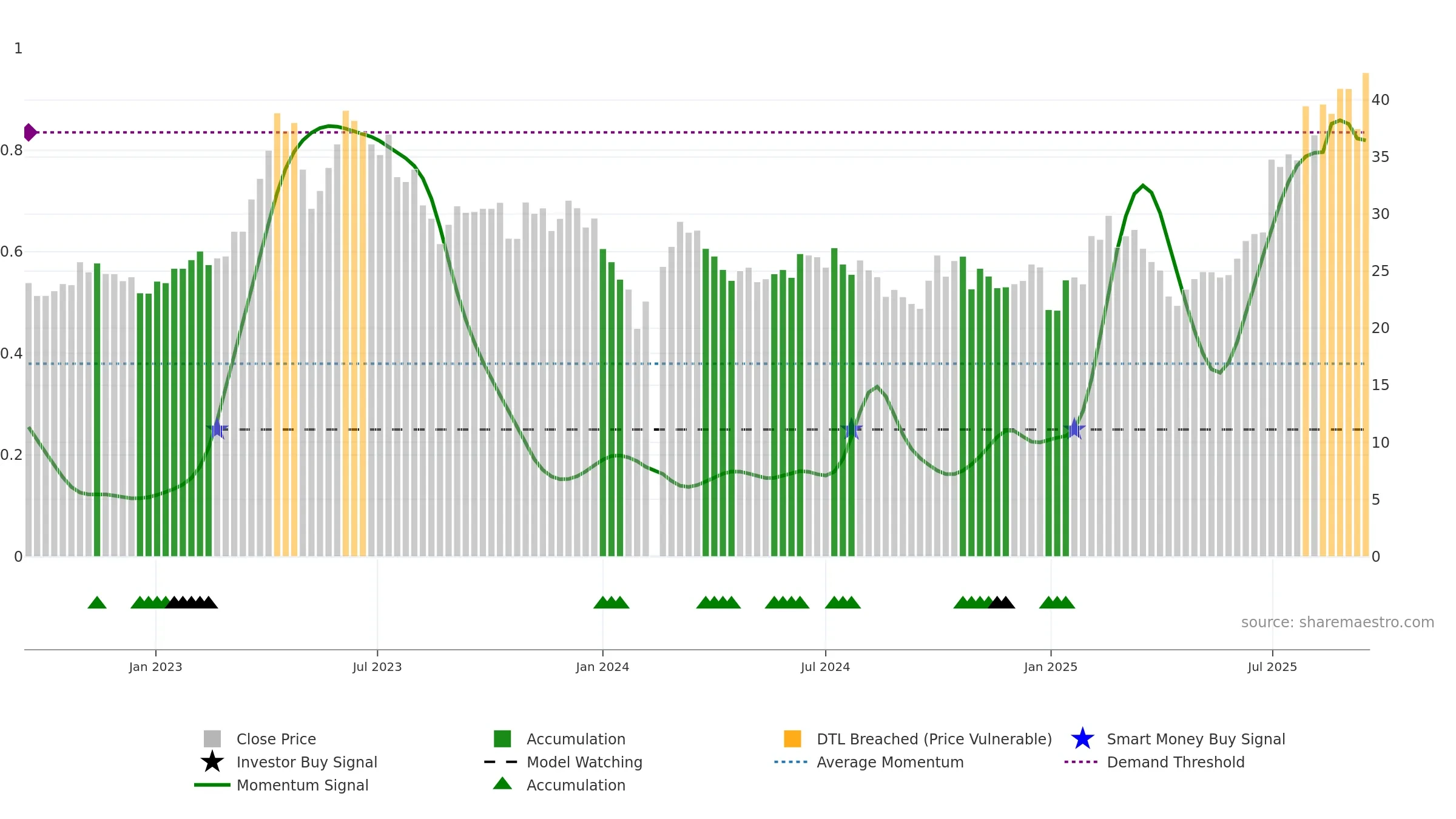Click the green Accumulation triangle legend icon
This screenshot has height=819, width=1456.
pos(502,784)
